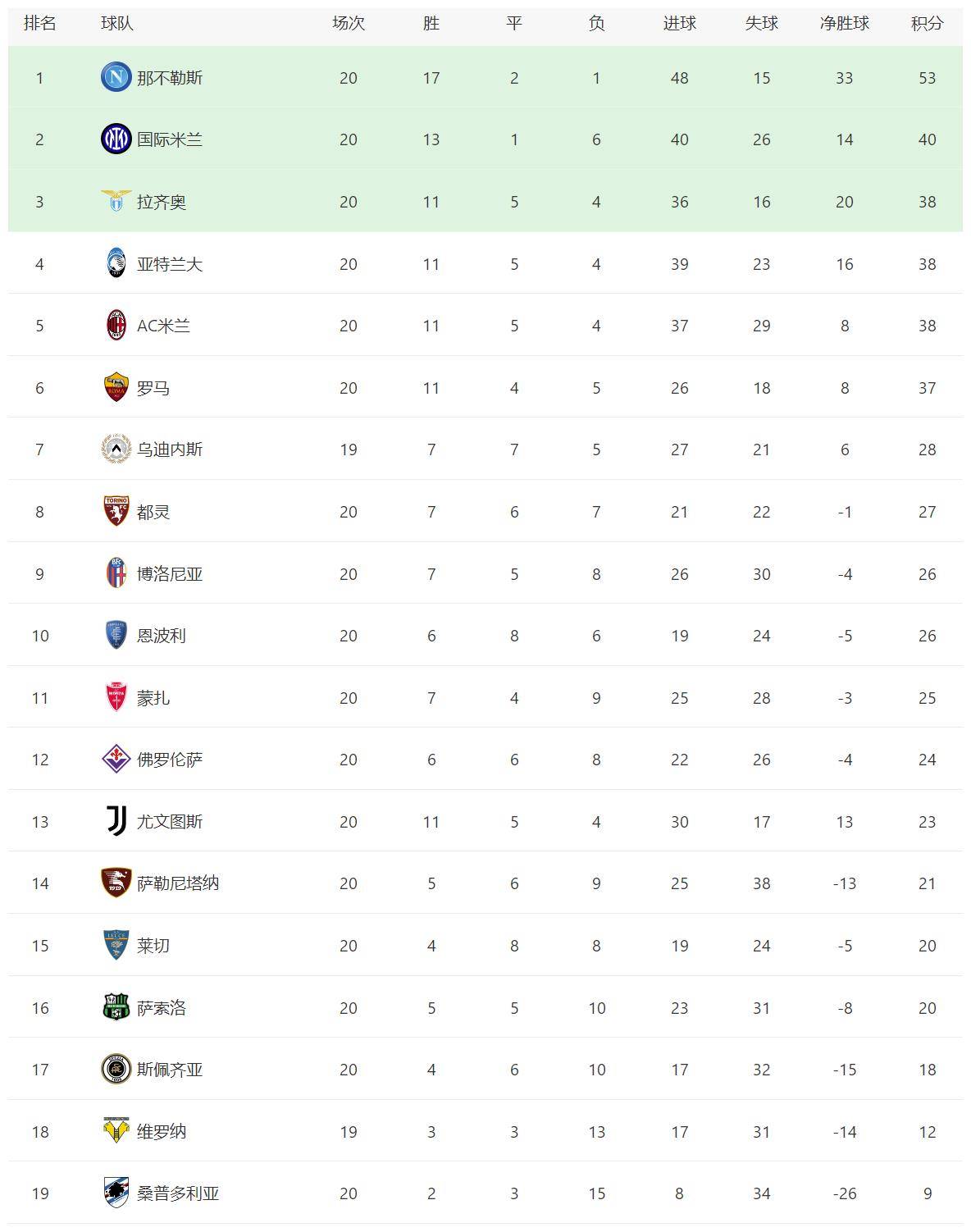Click the Fiorentina purple lily badge
Viewport: 971px width, 1232px height.
[116, 759]
